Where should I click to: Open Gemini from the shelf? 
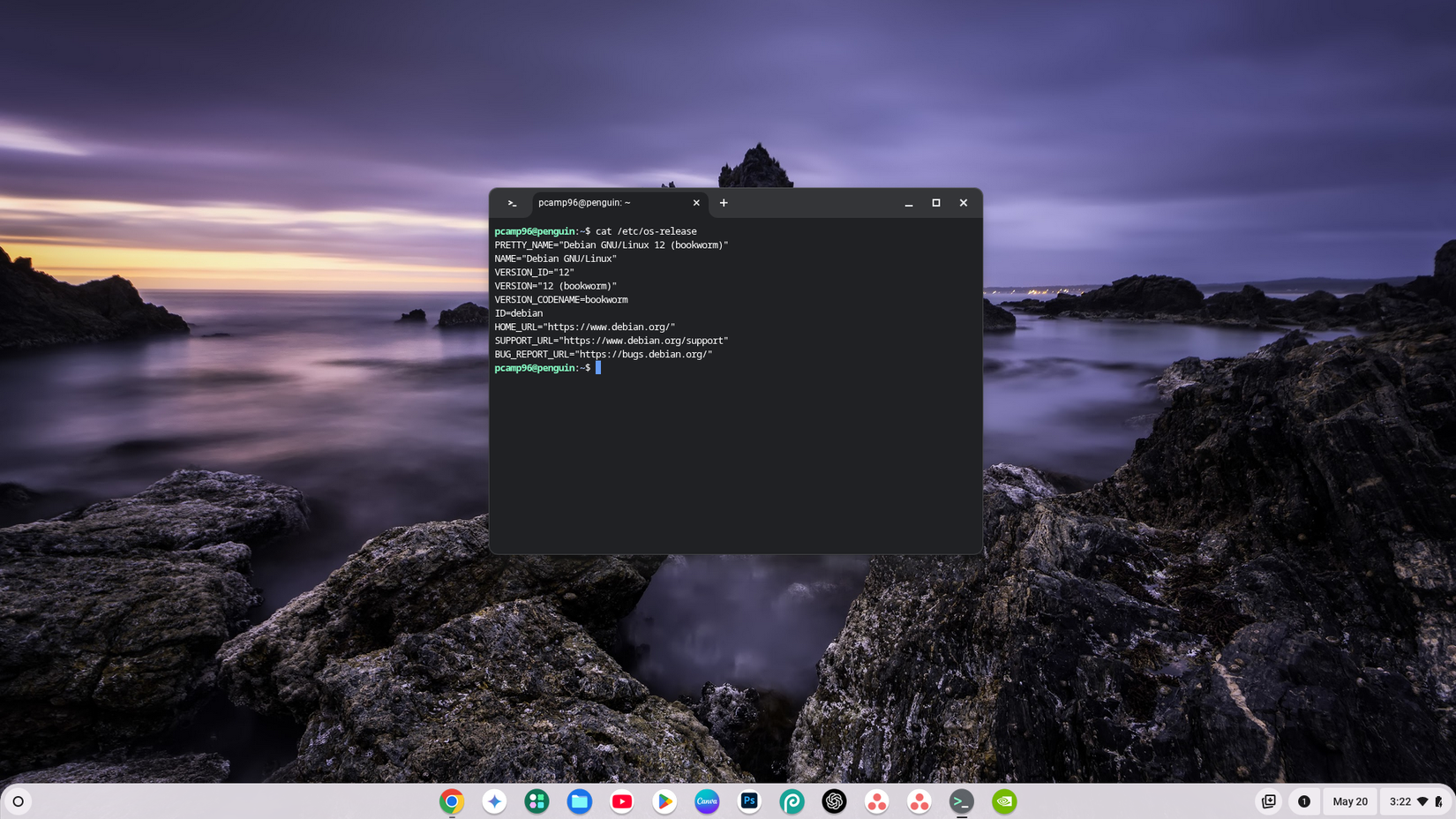494,801
